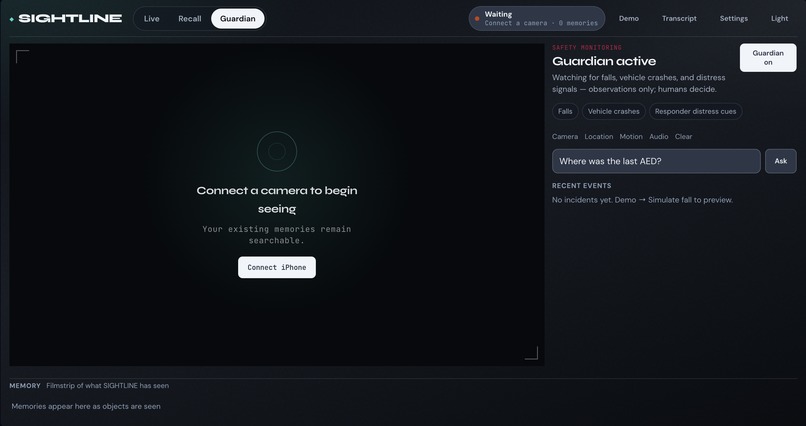
Task: Toggle the Responder distress cues chip
Action: (695, 111)
